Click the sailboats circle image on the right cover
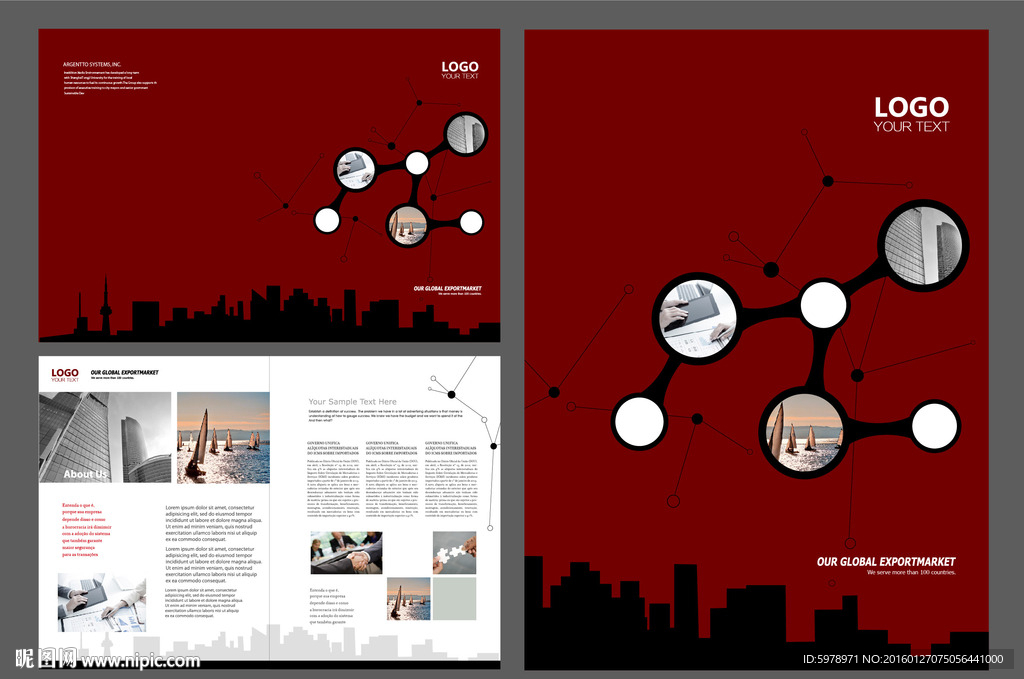The height and width of the screenshot is (679, 1024). coord(804,432)
